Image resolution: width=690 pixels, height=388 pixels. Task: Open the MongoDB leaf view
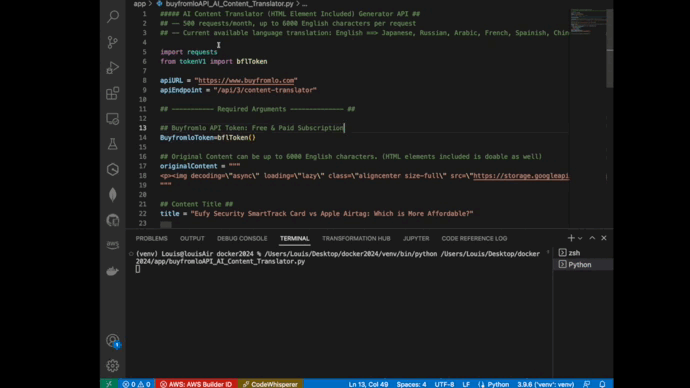[x=113, y=195]
